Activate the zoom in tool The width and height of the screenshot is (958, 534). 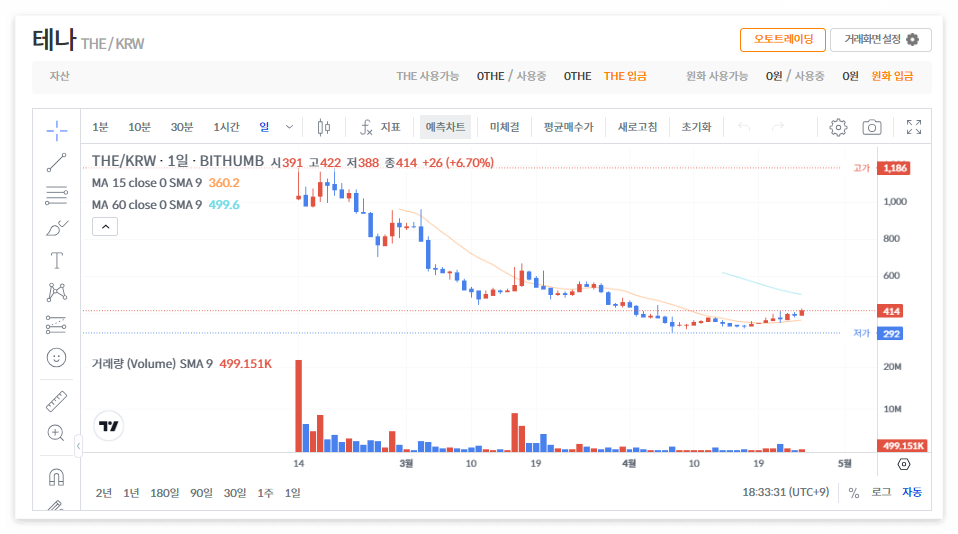56,433
